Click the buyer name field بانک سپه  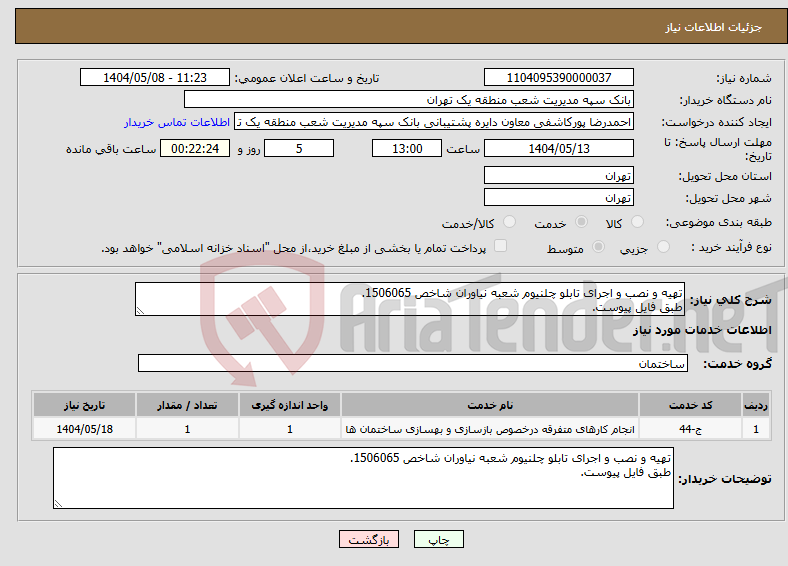click(409, 100)
